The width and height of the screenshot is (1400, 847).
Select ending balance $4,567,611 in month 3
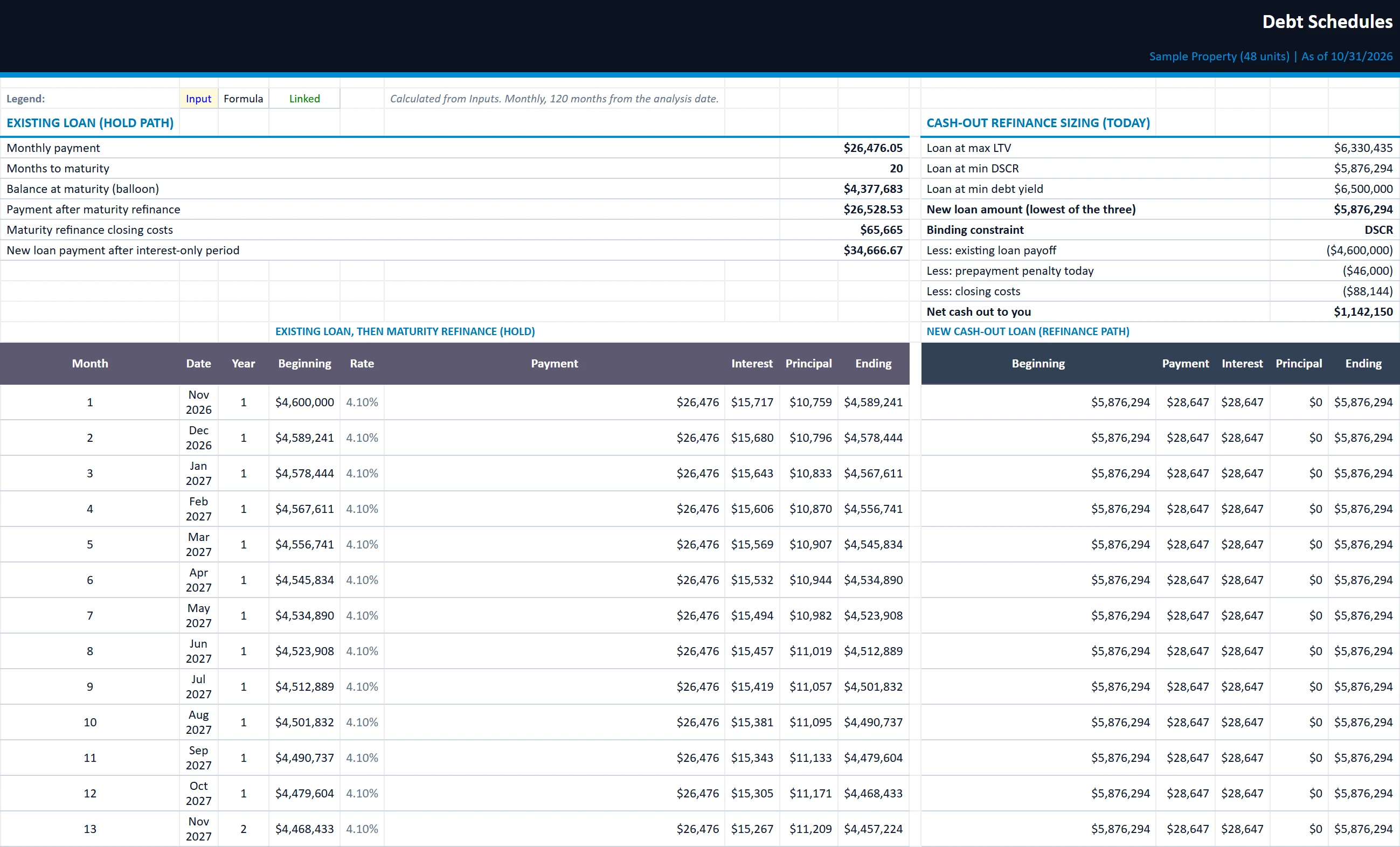coord(874,473)
